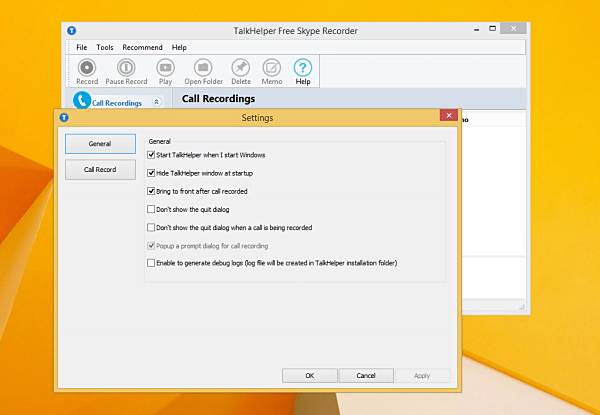Viewport: 600px width, 415px height.
Task: Click the Popup a prompt dialog checkbox
Action: (x=151, y=246)
